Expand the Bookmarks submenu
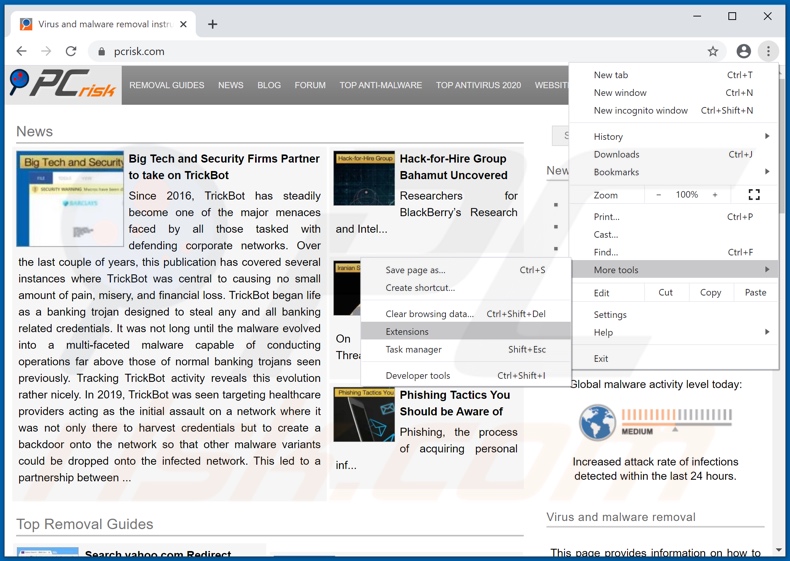This screenshot has width=790, height=561. (674, 172)
